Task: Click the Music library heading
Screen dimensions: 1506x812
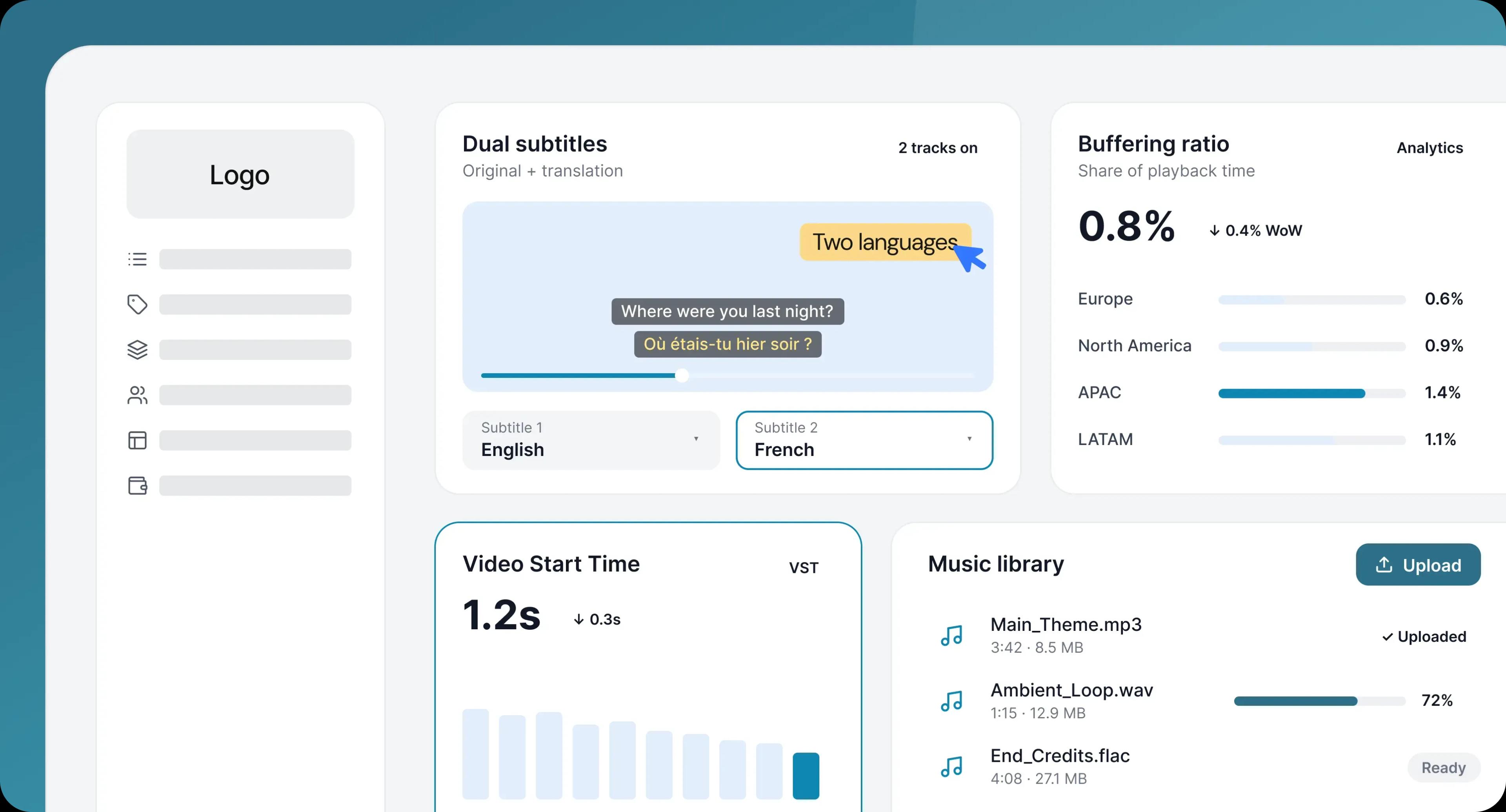Action: pyautogui.click(x=996, y=564)
